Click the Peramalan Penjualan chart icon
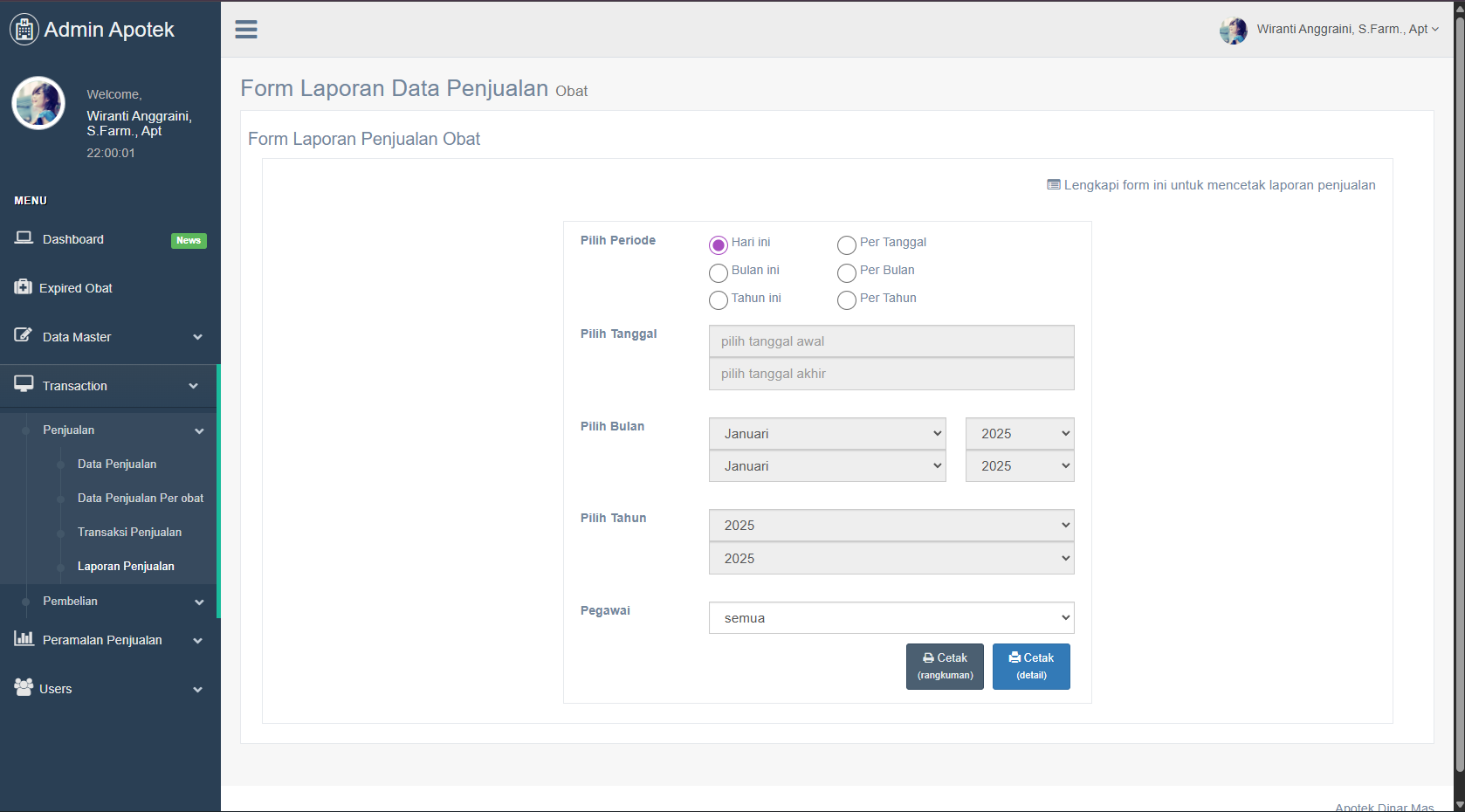 point(24,639)
